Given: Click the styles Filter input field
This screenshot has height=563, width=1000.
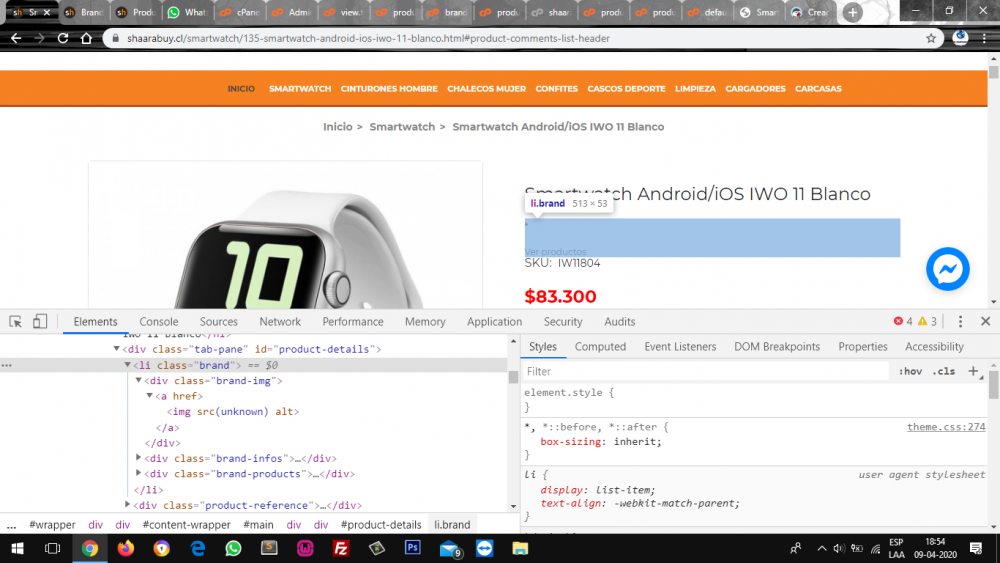Looking at the screenshot, I should pyautogui.click(x=700, y=371).
